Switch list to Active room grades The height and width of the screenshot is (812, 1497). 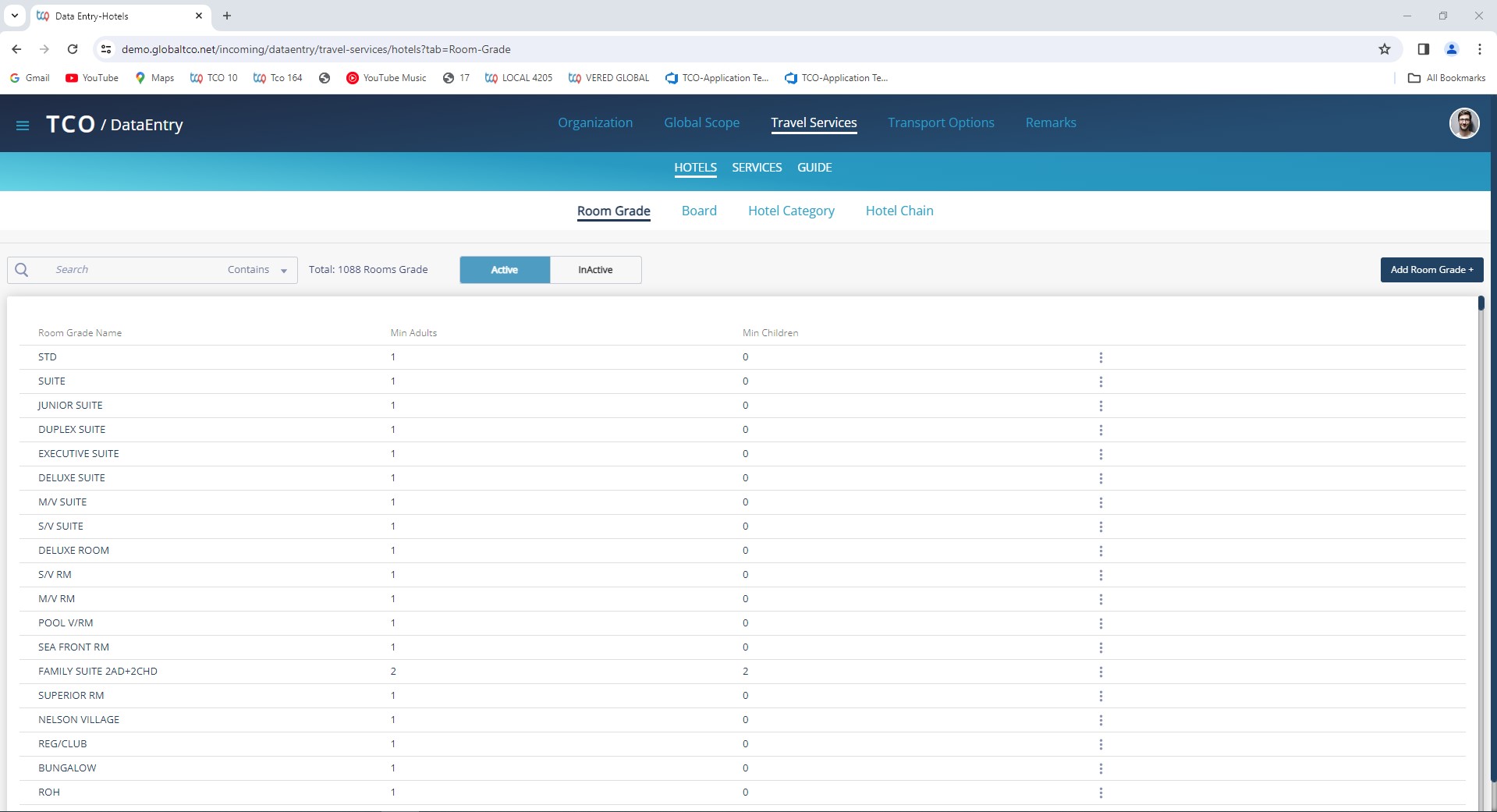(x=505, y=270)
